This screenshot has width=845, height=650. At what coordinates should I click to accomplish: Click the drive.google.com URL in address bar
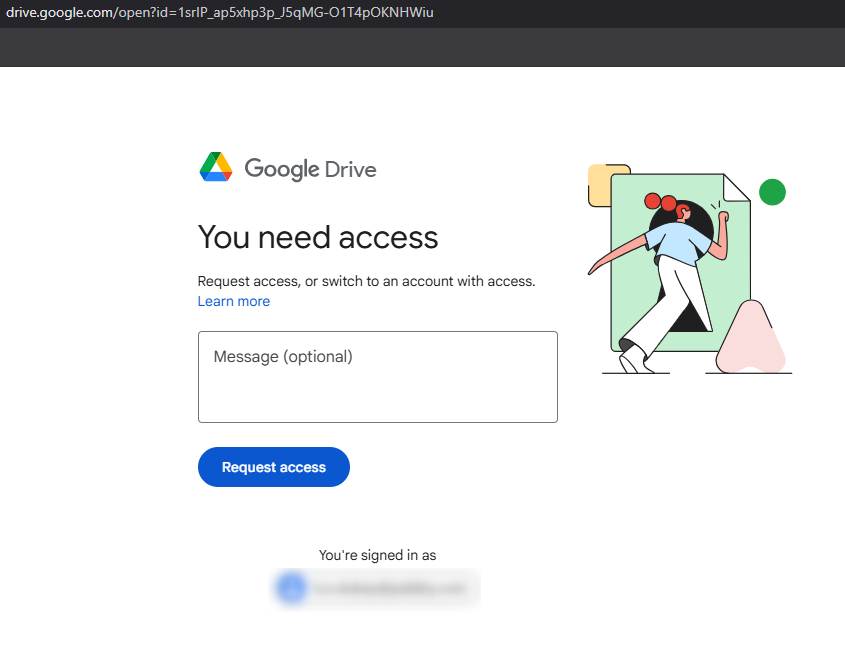pyautogui.click(x=219, y=12)
